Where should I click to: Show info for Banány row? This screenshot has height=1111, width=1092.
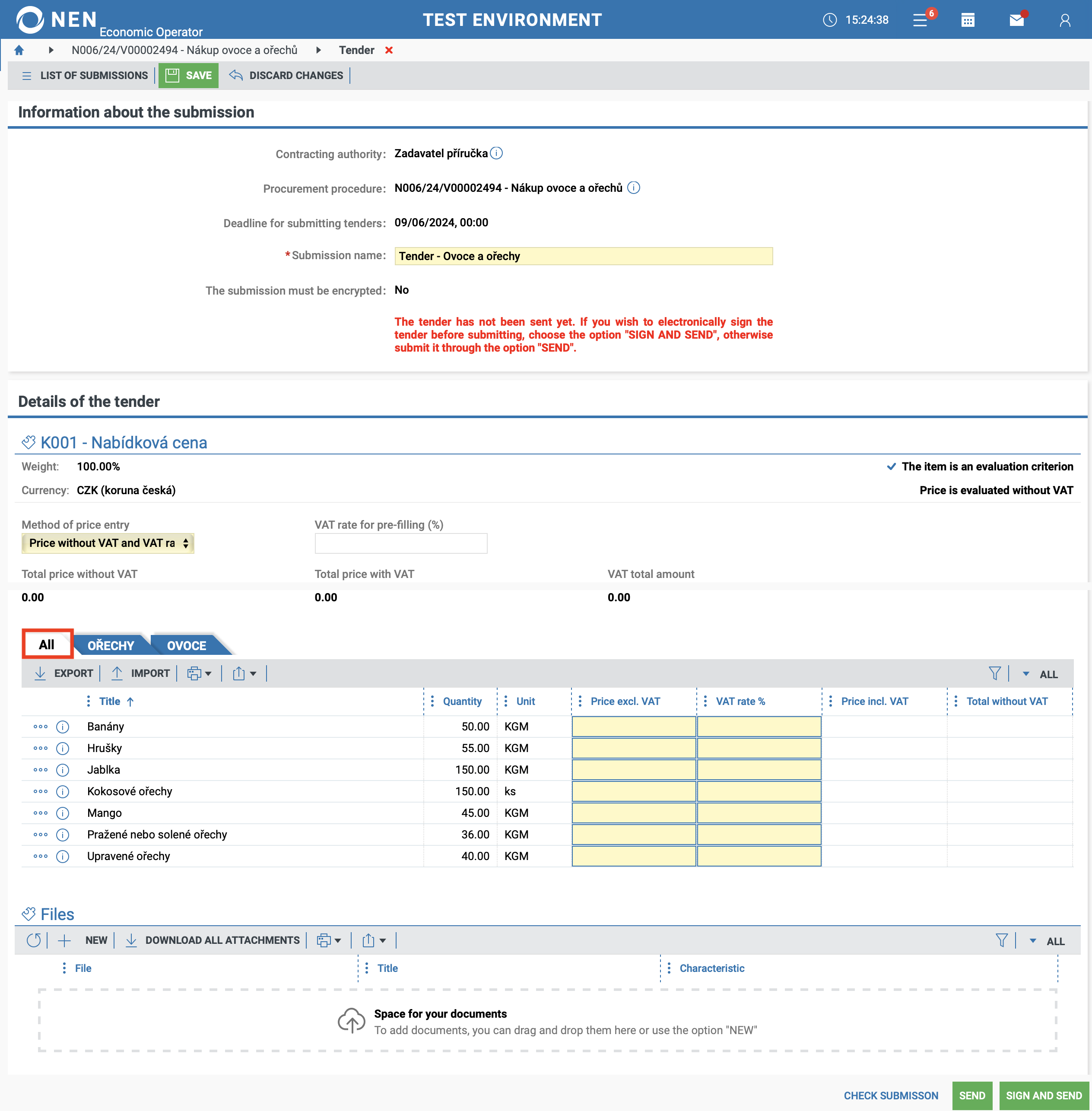(63, 727)
